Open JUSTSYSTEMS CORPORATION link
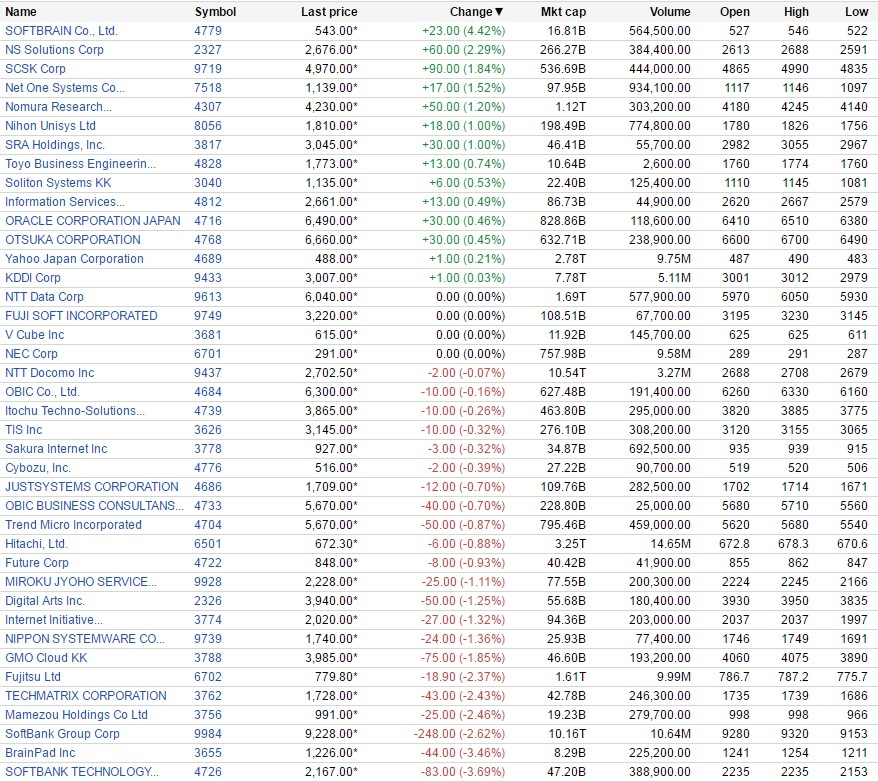 point(92,488)
